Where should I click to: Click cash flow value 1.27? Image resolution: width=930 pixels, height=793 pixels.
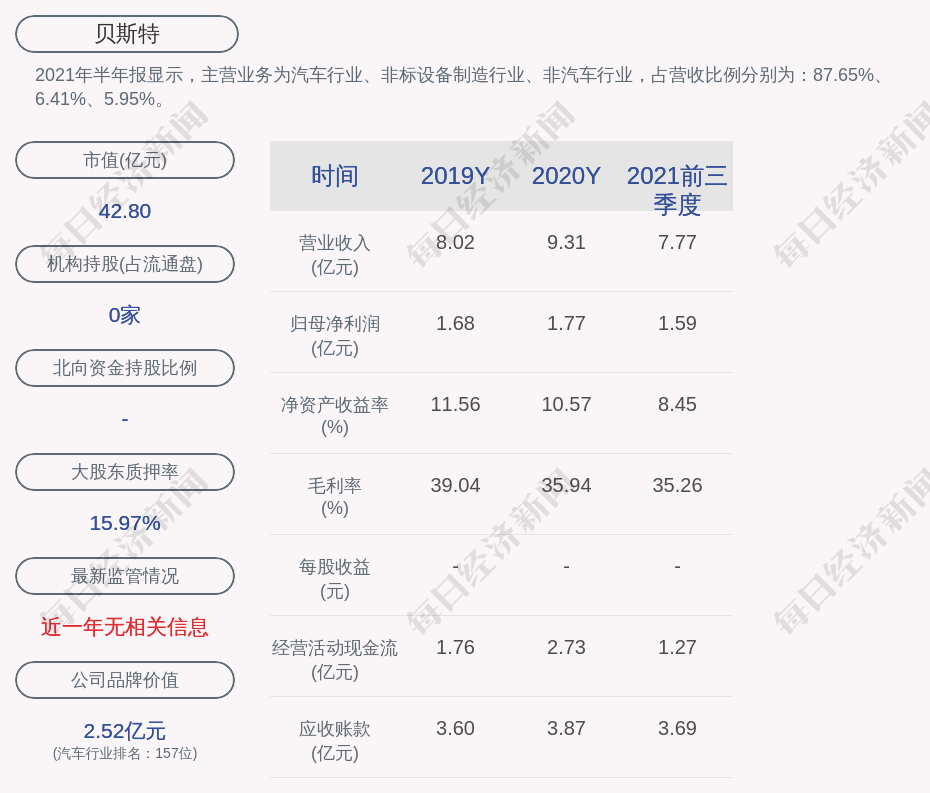677,647
